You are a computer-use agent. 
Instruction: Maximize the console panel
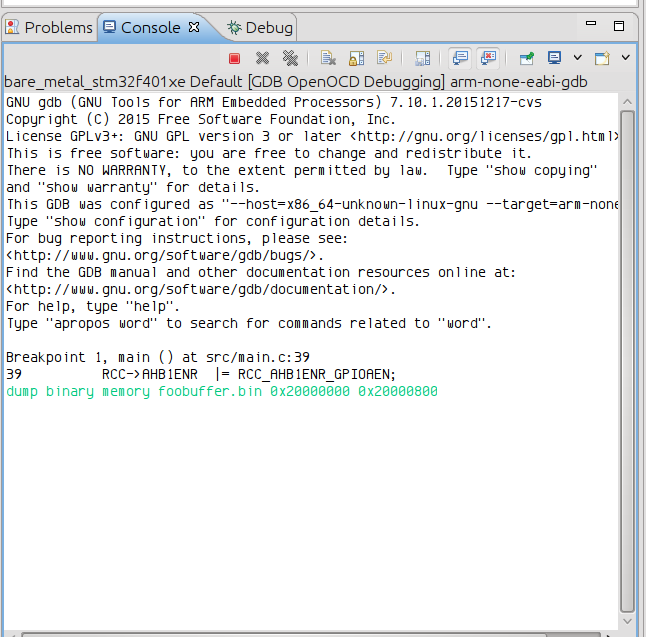coord(619,26)
